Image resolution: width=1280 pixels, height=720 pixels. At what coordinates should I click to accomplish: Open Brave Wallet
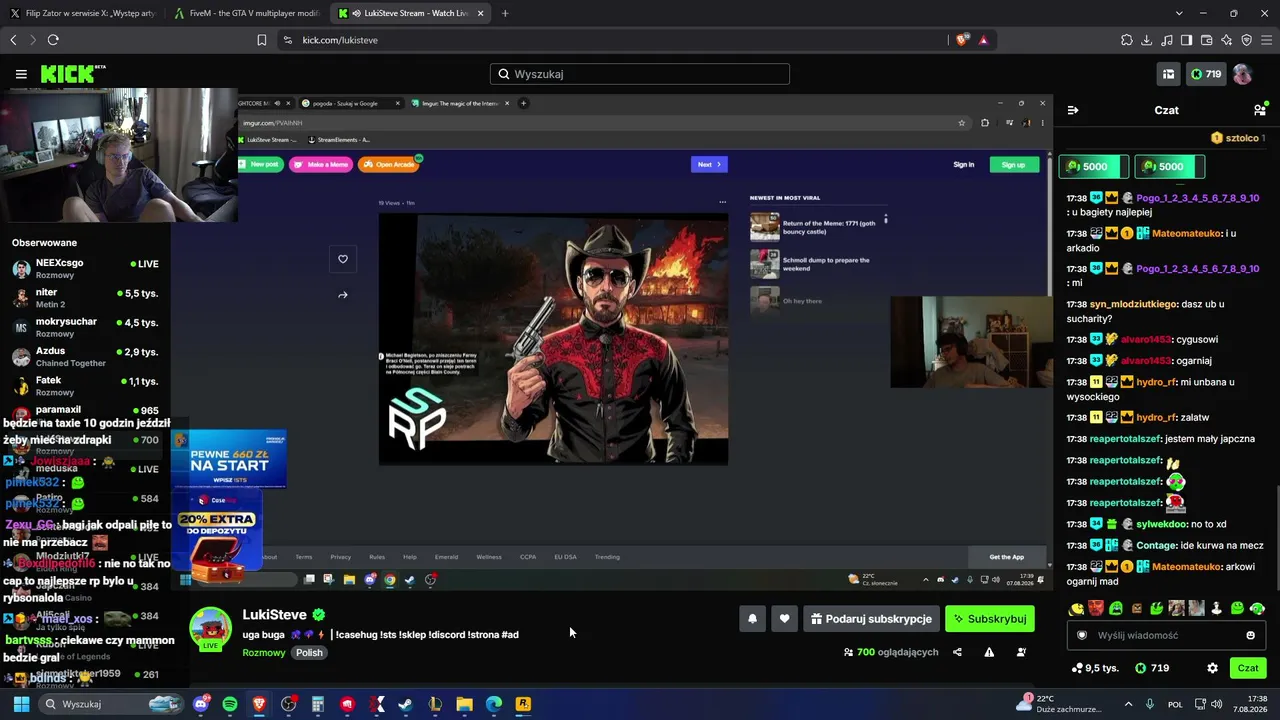(x=1207, y=40)
